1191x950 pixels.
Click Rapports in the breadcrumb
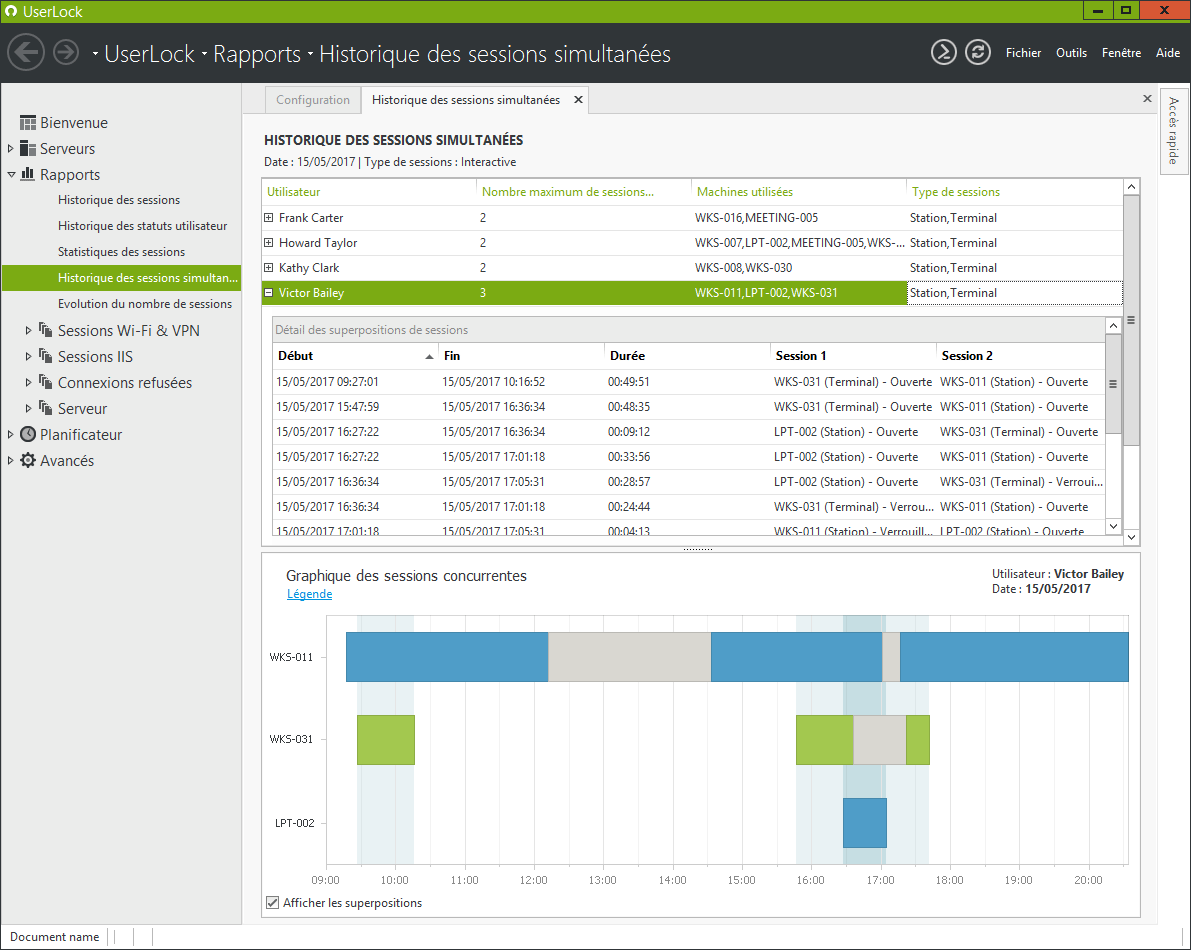click(257, 54)
